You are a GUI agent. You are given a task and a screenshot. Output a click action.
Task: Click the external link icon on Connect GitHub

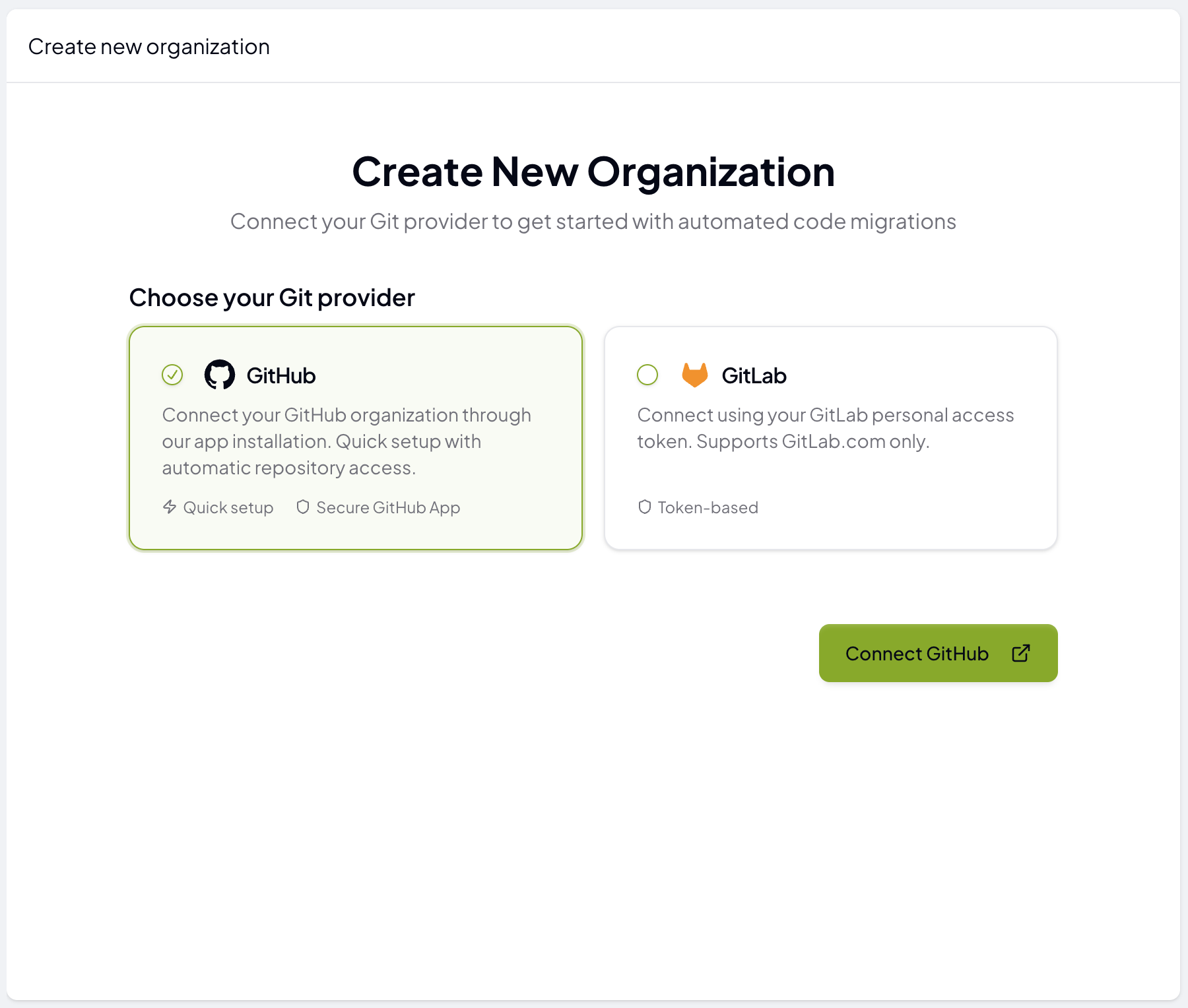pos(1021,653)
